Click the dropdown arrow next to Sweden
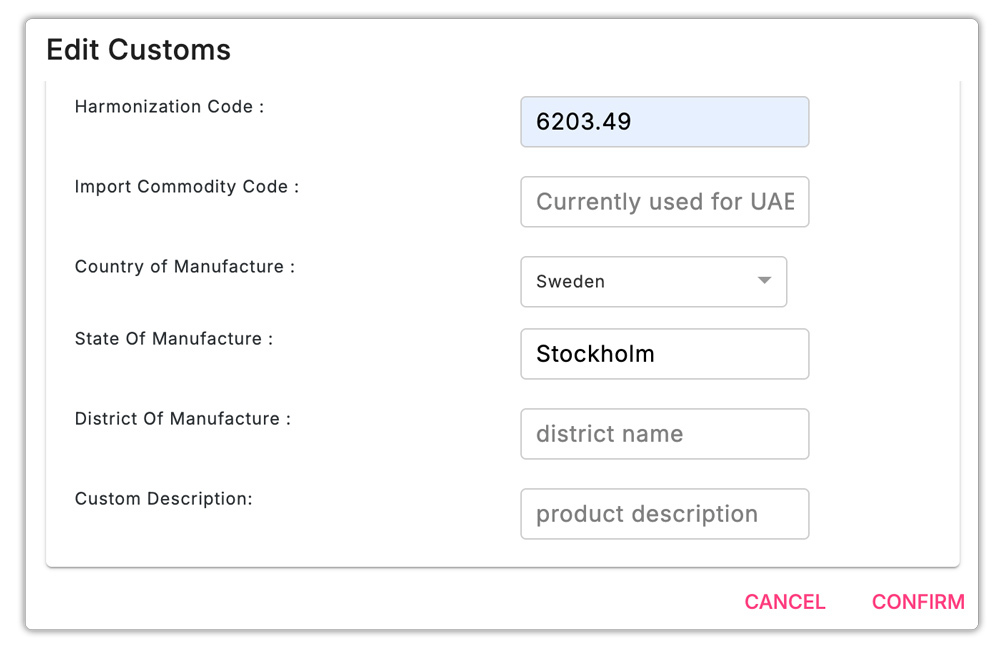Image resolution: width=1000 pixels, height=650 pixels. (765, 281)
